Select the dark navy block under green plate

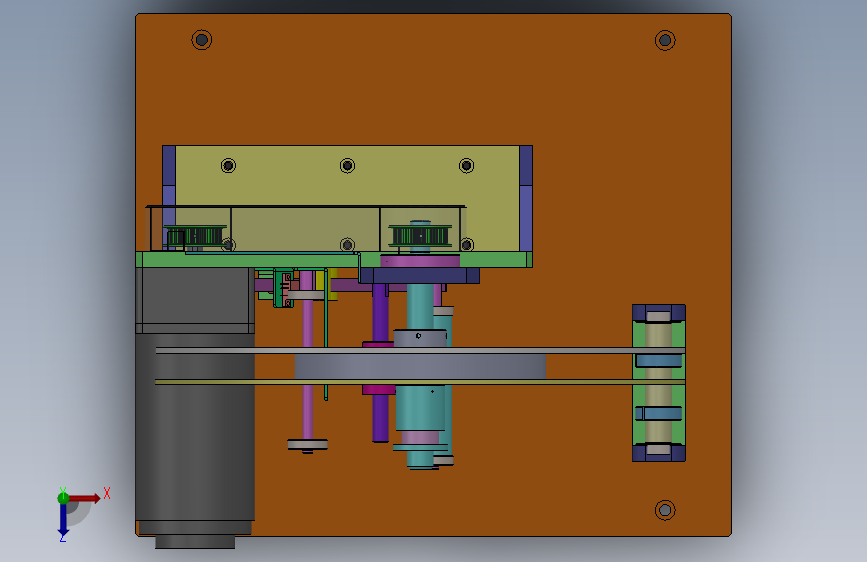click(419, 275)
